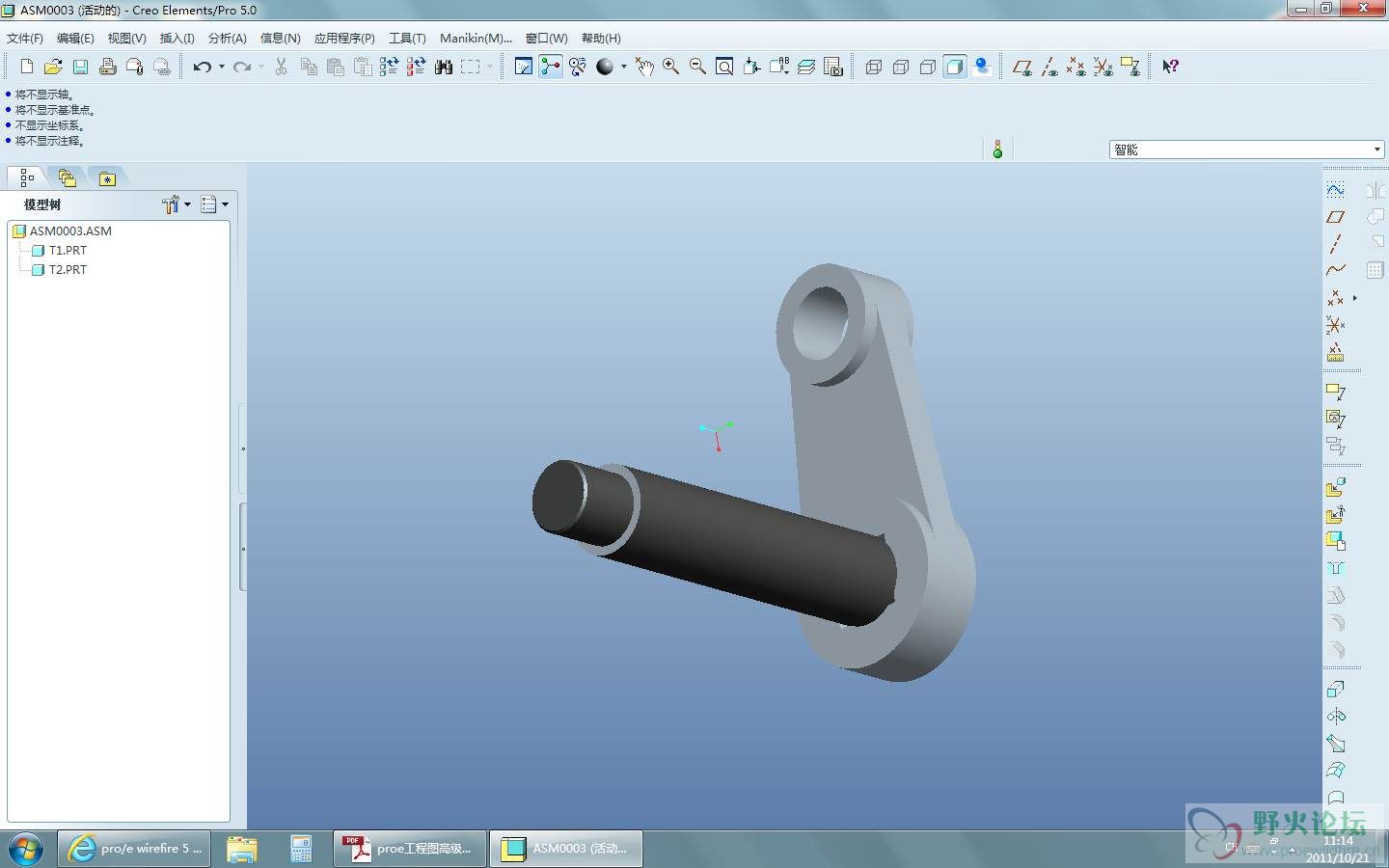Undo the last action
Image resolution: width=1389 pixels, height=868 pixels.
pyautogui.click(x=202, y=67)
